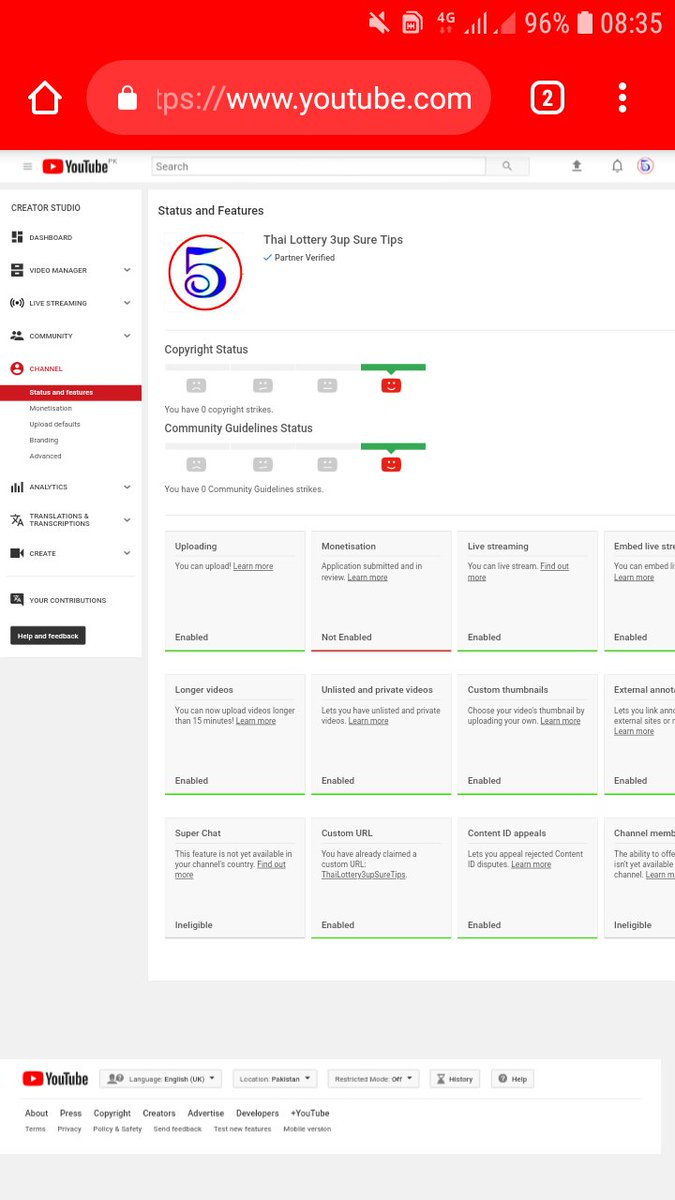Screen dimensions: 675x1200
Task: Open the browser tab switcher showing 2
Action: [x=547, y=98]
